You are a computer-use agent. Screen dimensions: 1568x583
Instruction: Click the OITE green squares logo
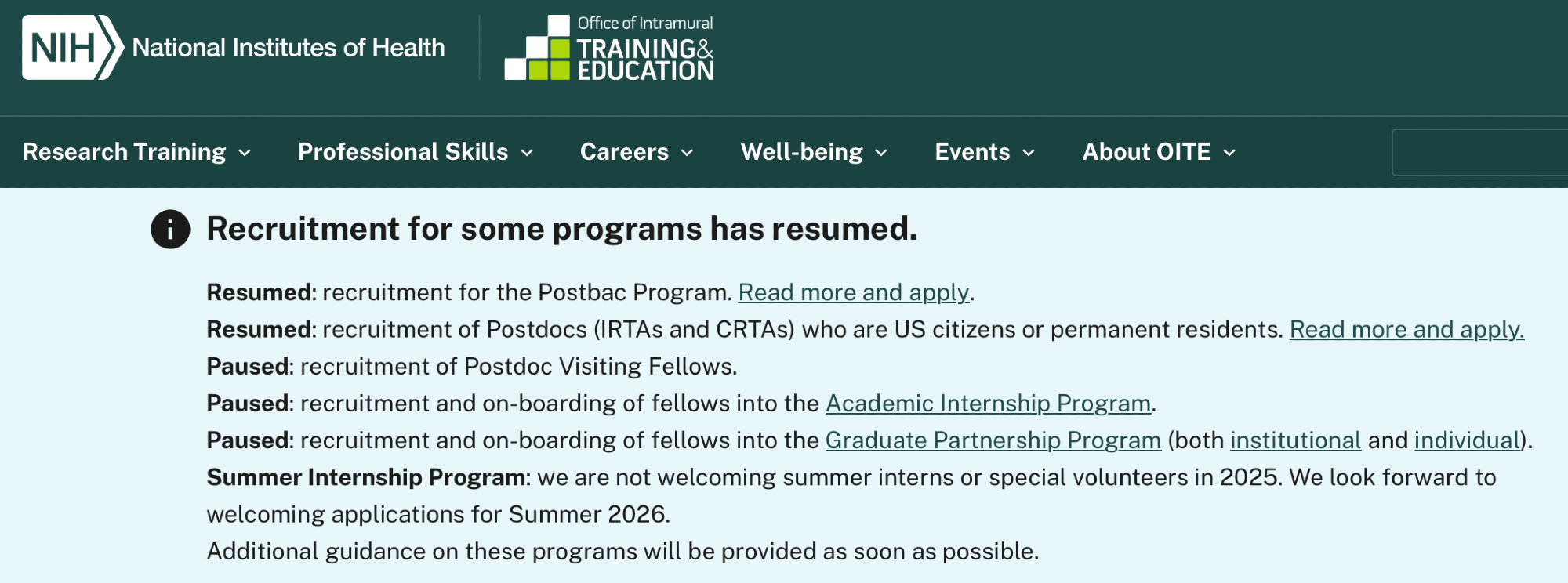click(538, 49)
